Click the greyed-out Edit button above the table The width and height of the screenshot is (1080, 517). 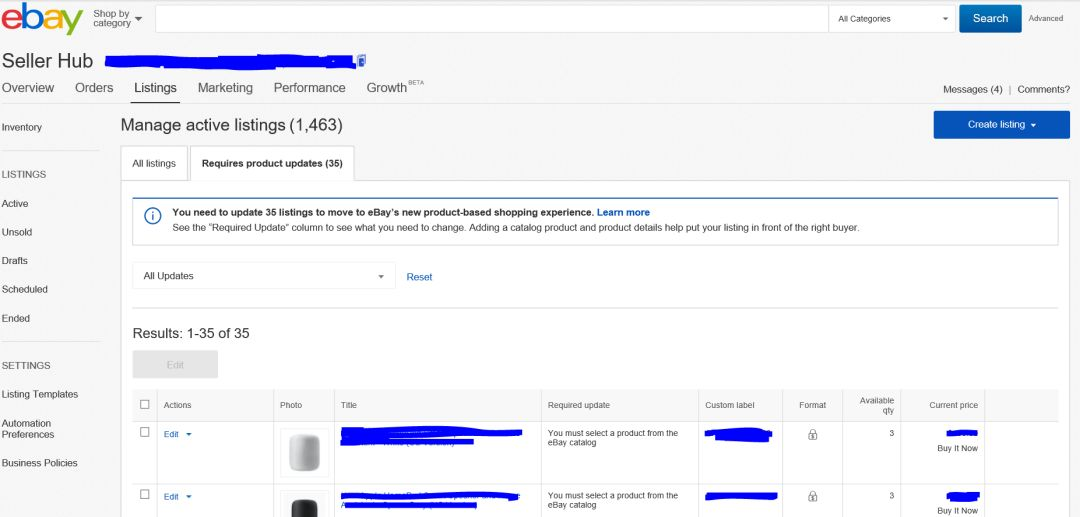175,365
